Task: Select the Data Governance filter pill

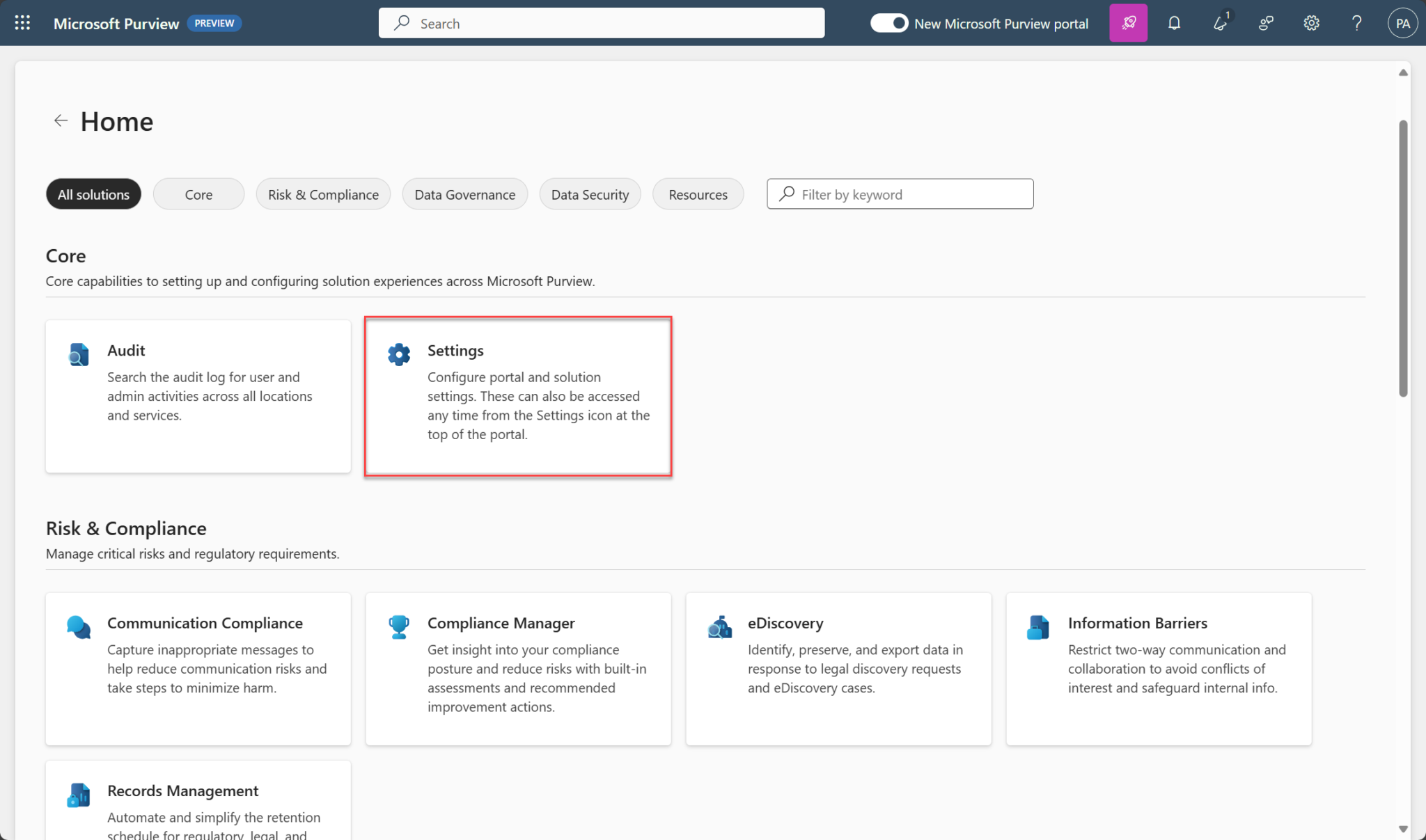Action: tap(464, 194)
